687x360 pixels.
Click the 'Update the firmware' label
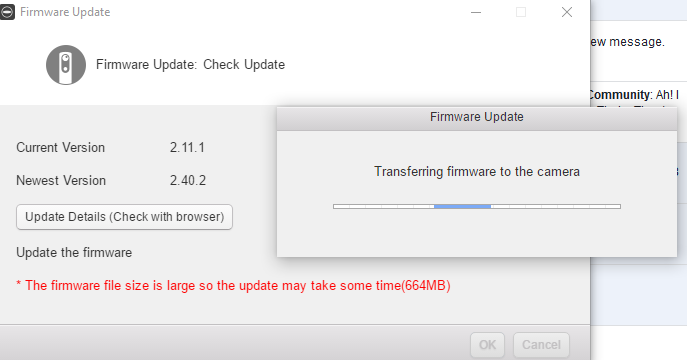point(74,253)
